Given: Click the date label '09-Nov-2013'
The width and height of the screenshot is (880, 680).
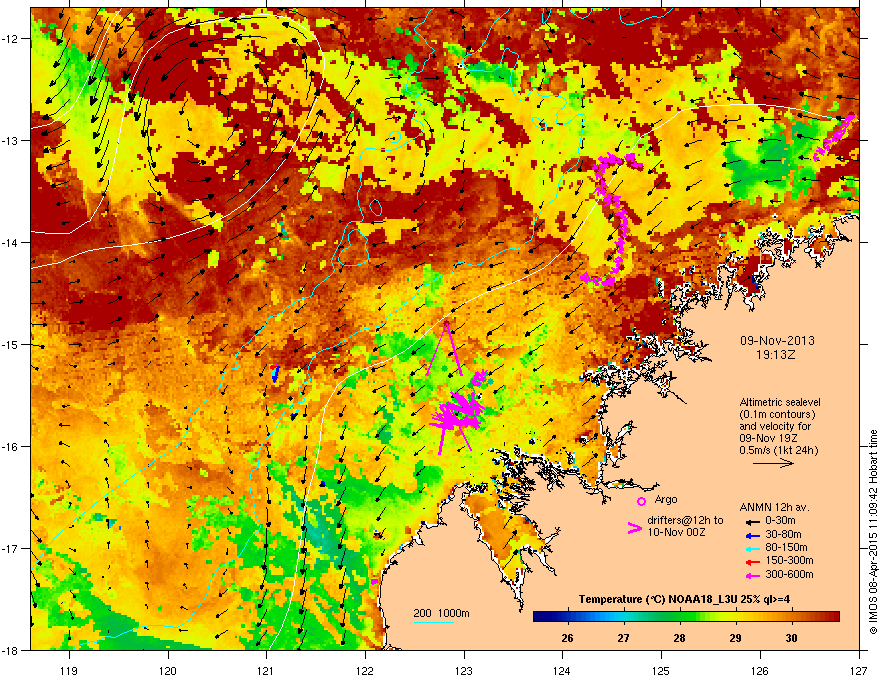Looking at the screenshot, I should tap(777, 341).
